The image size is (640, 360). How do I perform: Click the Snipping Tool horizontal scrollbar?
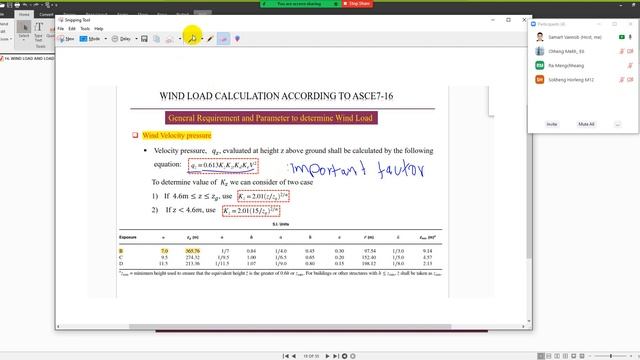(290, 327)
